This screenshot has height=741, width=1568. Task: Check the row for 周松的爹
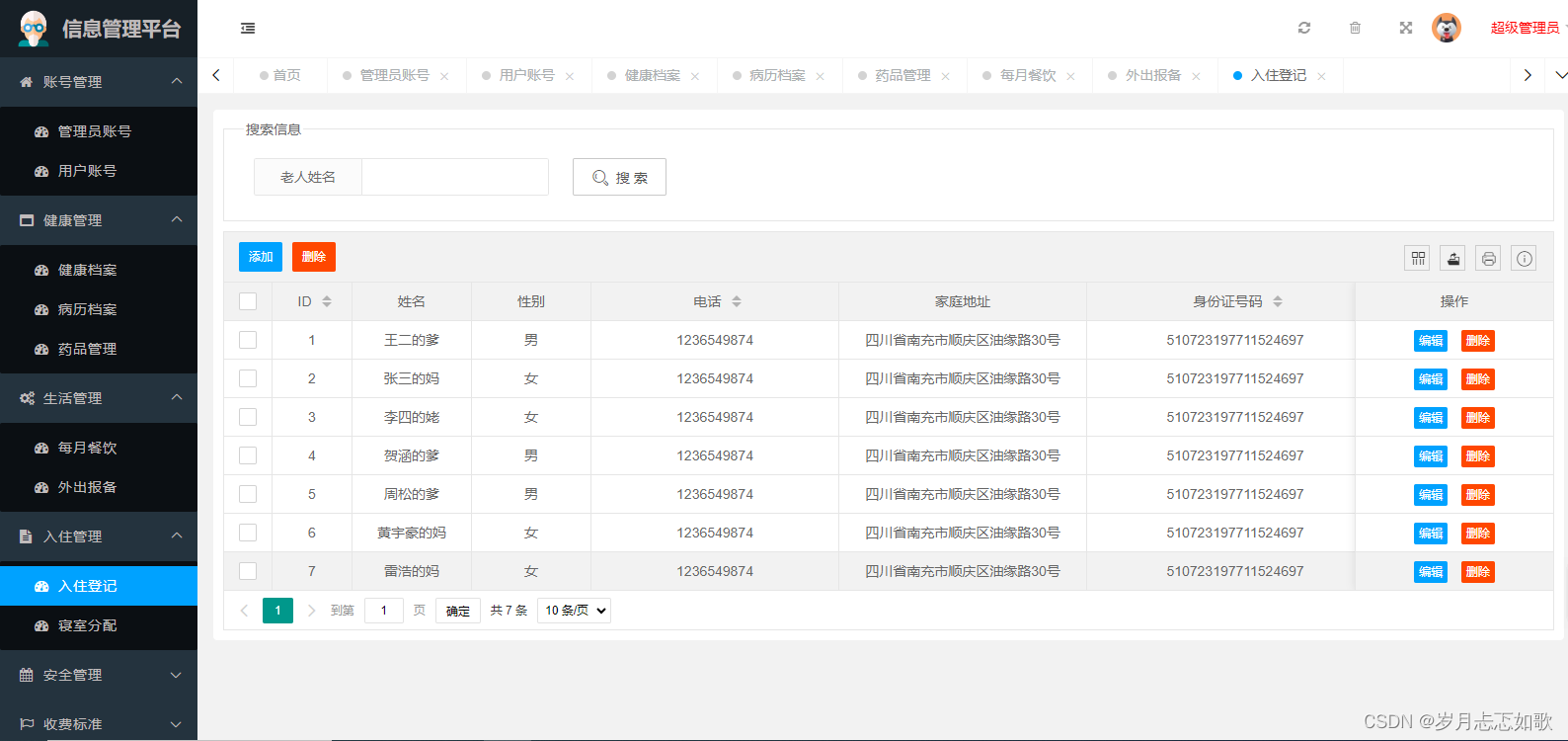[x=248, y=494]
